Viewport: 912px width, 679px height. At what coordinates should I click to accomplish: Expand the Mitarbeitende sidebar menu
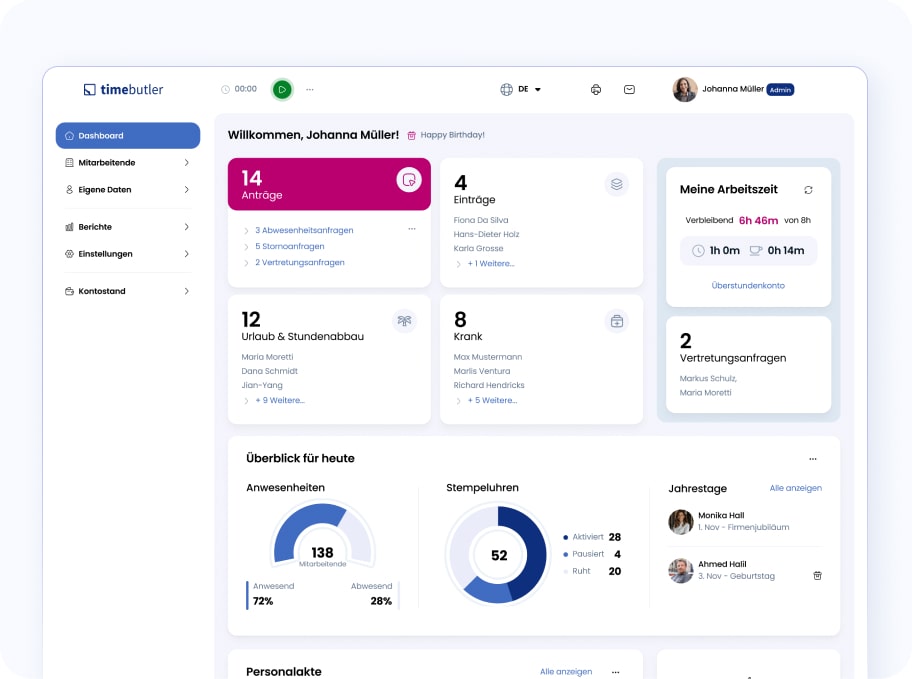click(x=128, y=162)
